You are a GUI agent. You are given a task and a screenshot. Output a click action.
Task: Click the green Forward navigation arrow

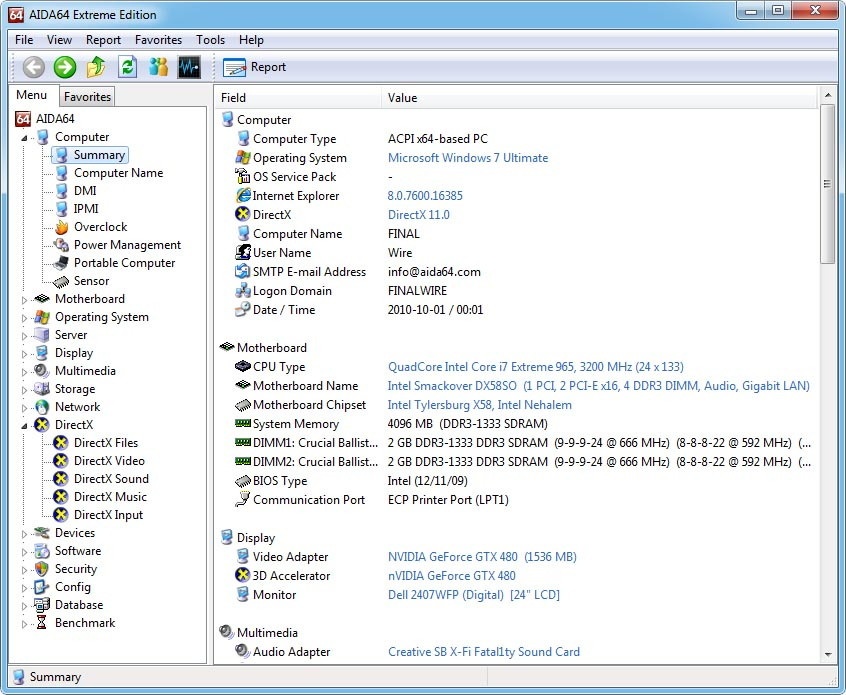tap(65, 67)
